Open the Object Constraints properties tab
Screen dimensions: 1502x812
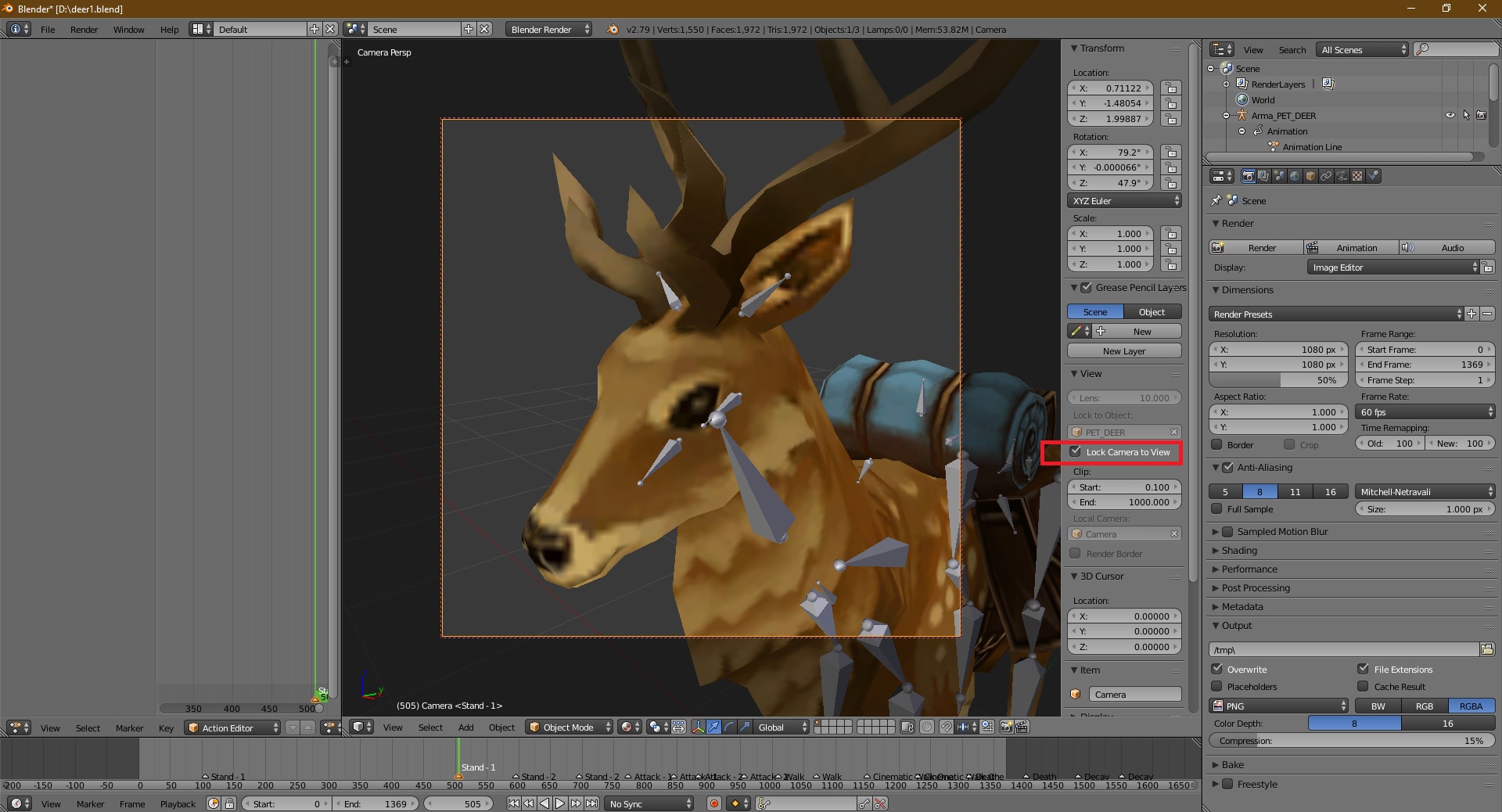point(1326,176)
